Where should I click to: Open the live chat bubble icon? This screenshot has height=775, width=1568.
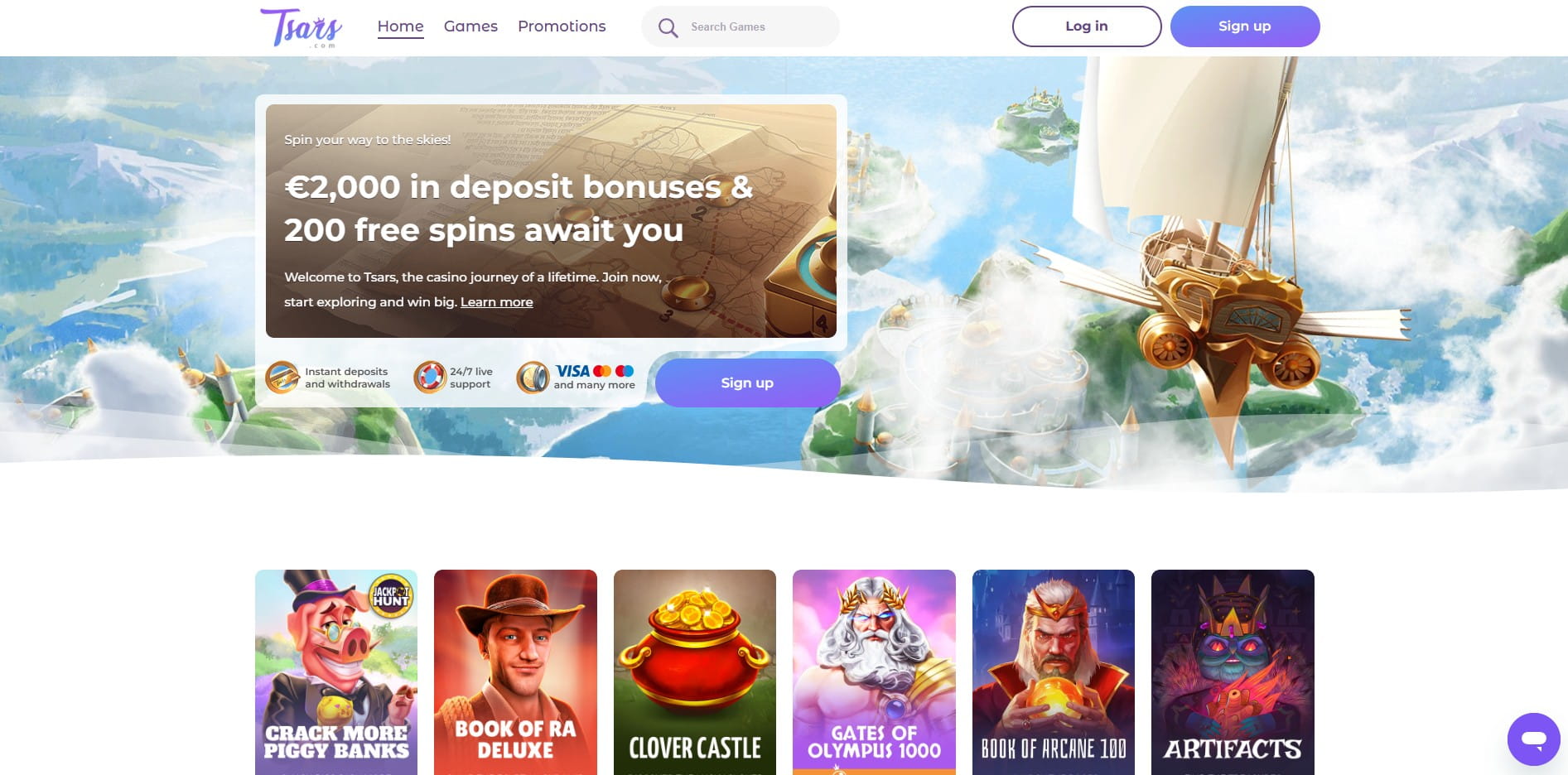click(x=1533, y=739)
